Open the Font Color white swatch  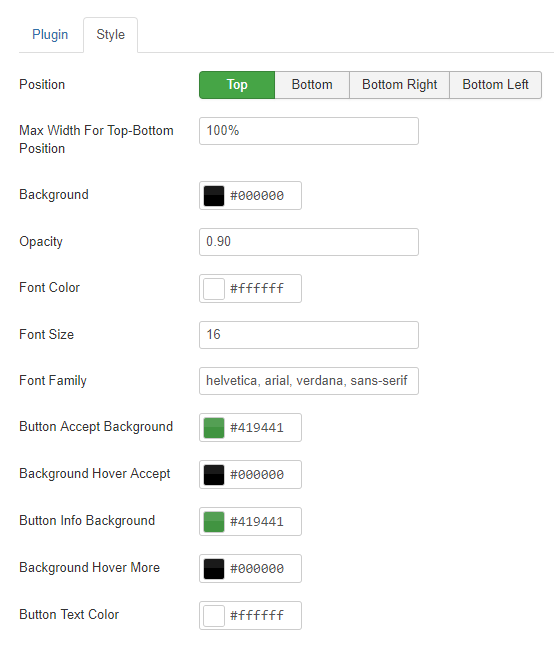pos(214,289)
